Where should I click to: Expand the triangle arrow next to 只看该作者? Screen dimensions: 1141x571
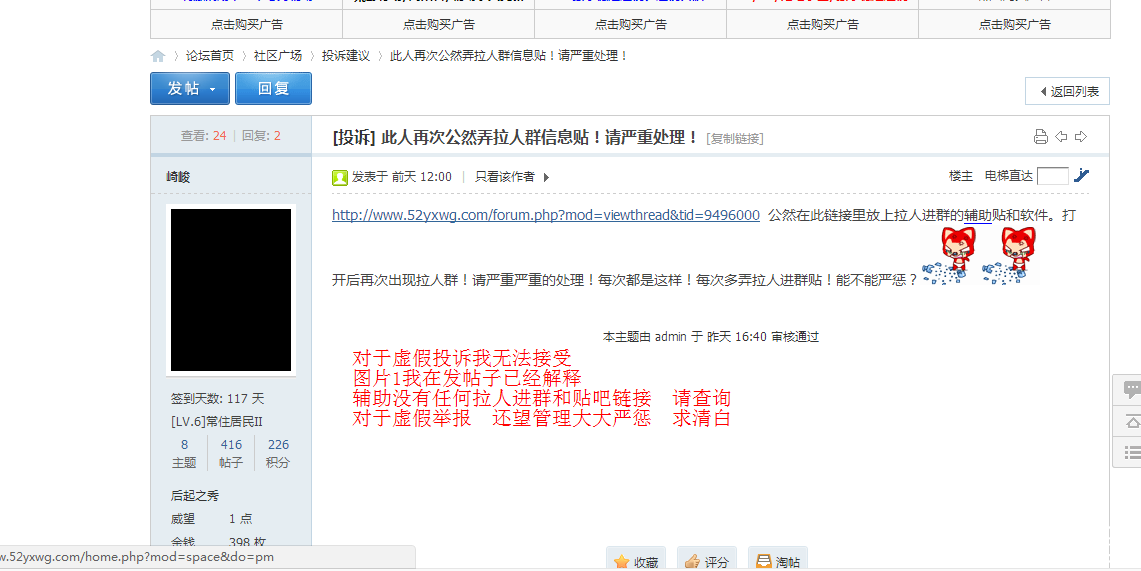546,177
